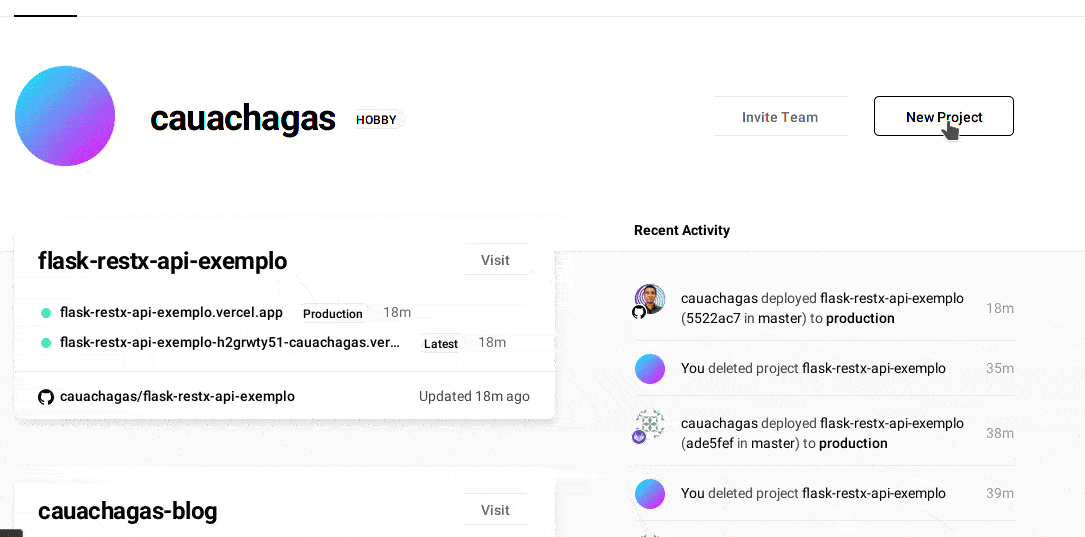Click the bot avatar on the 38m deployment activity
This screenshot has height=537, width=1085.
tap(650, 424)
